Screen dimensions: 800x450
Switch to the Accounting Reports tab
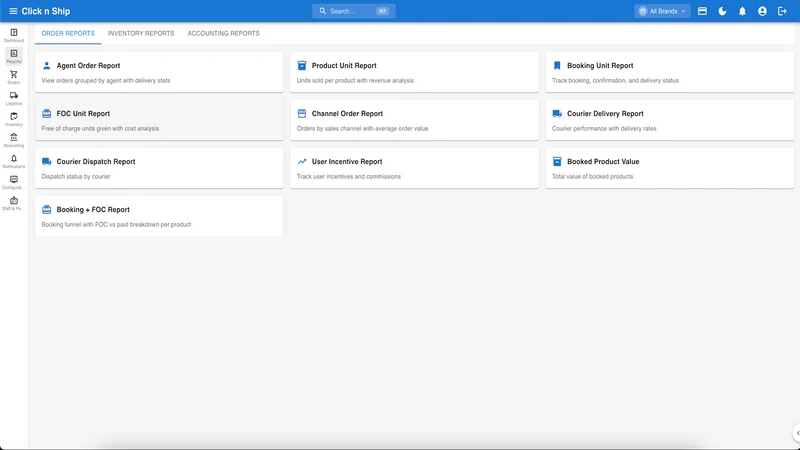coord(223,33)
